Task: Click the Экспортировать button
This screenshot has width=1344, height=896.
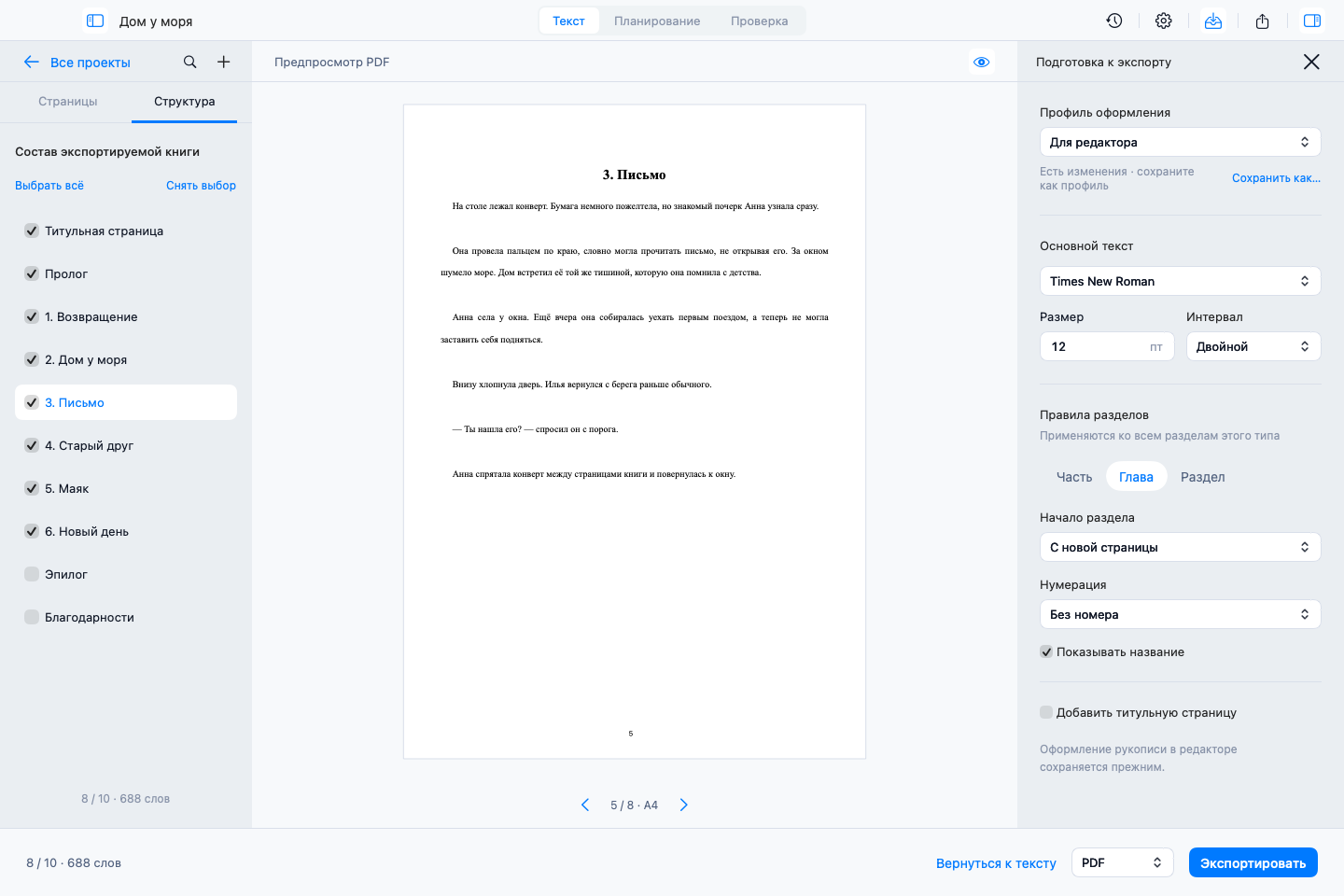Action: (1253, 862)
